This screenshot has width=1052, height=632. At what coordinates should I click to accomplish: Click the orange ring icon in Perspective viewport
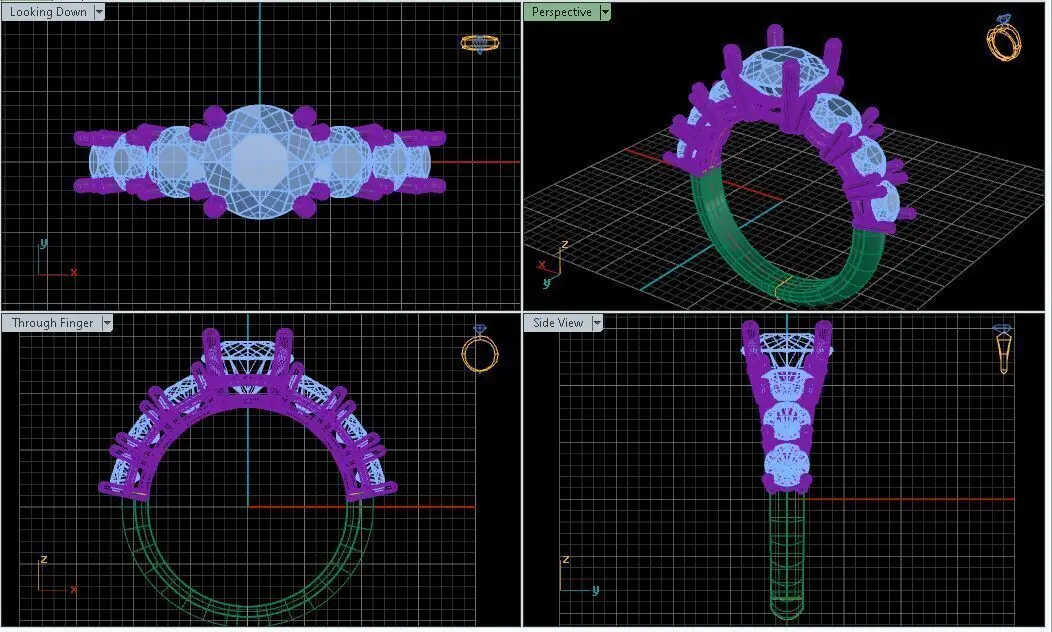(1004, 39)
